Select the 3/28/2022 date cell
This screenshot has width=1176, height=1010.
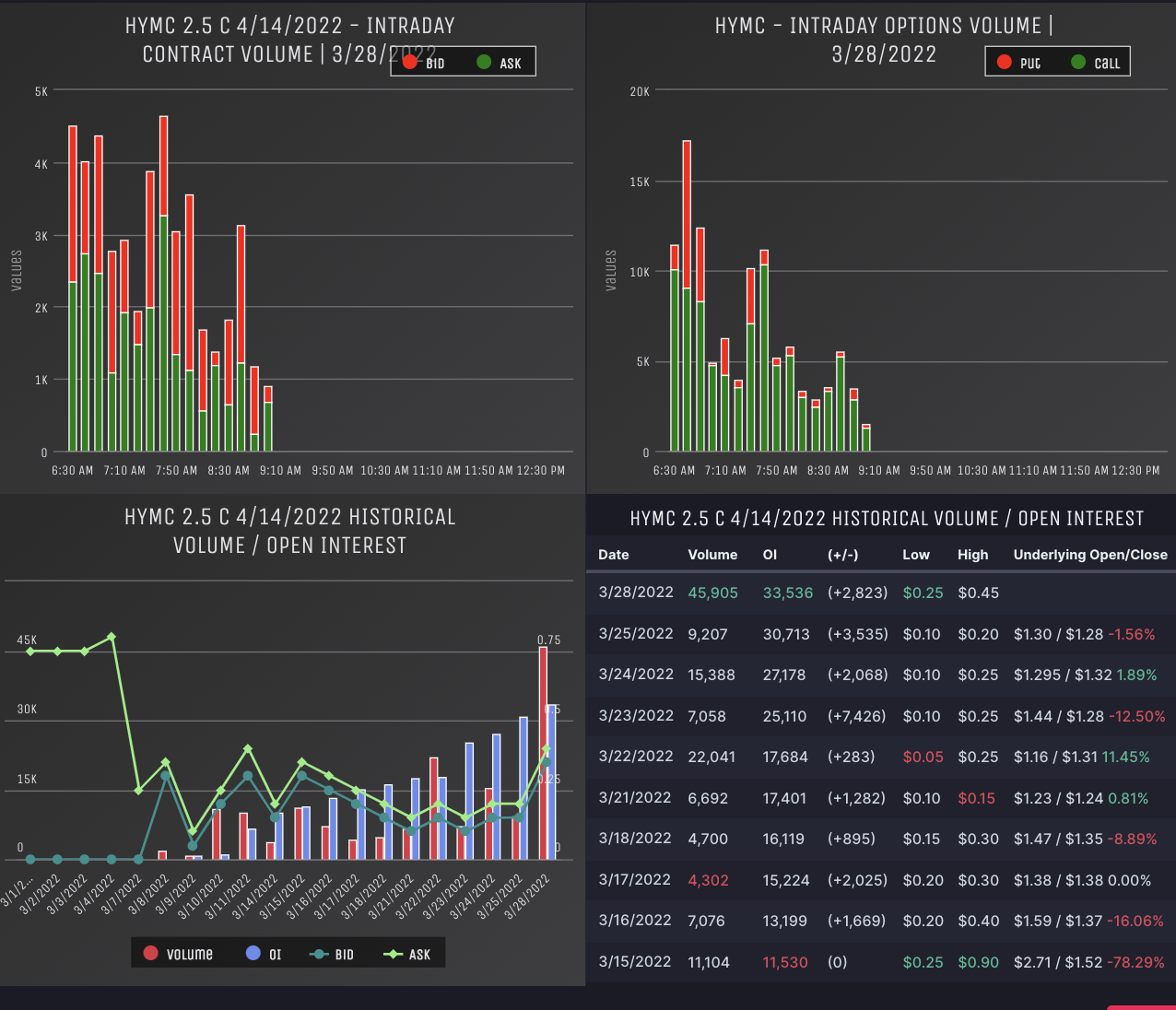coord(636,593)
